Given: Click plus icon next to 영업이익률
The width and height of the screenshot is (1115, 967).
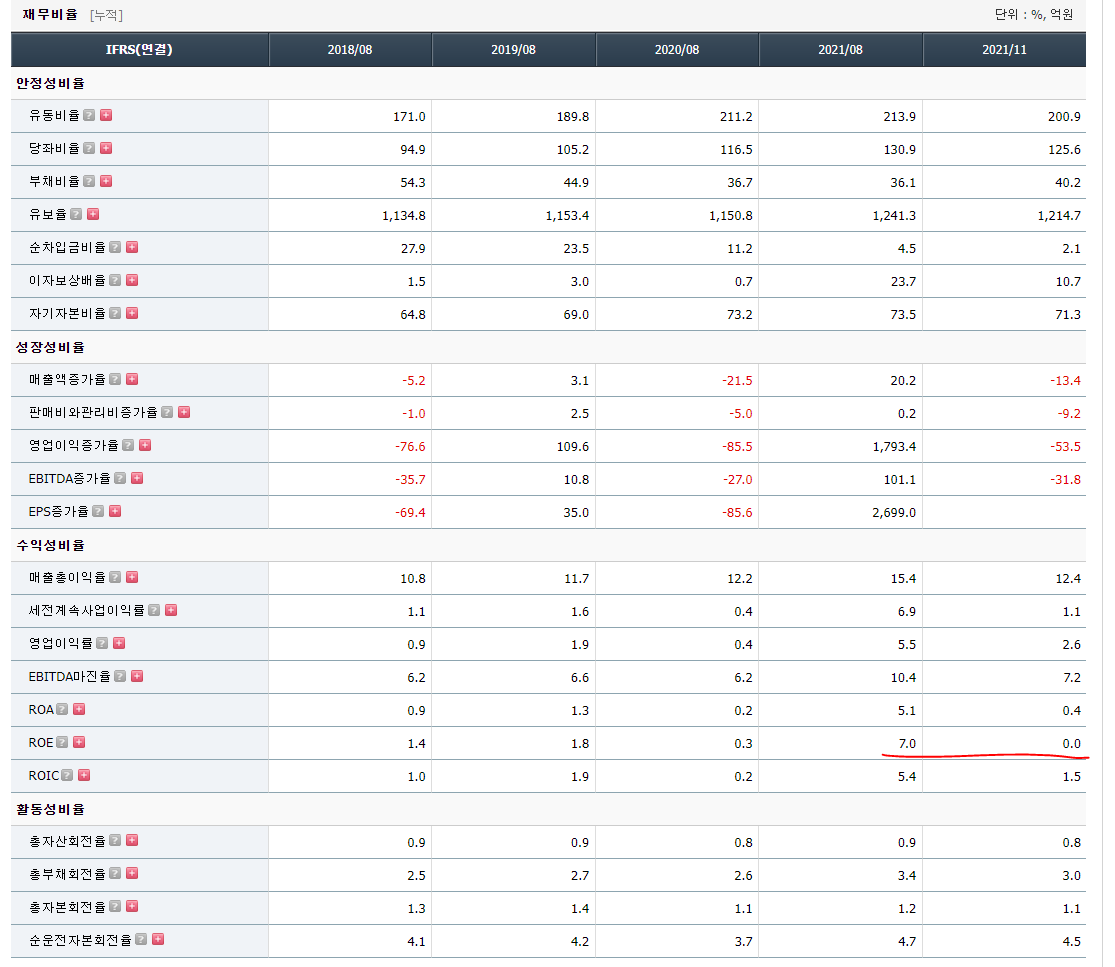Looking at the screenshot, I should click(119, 643).
